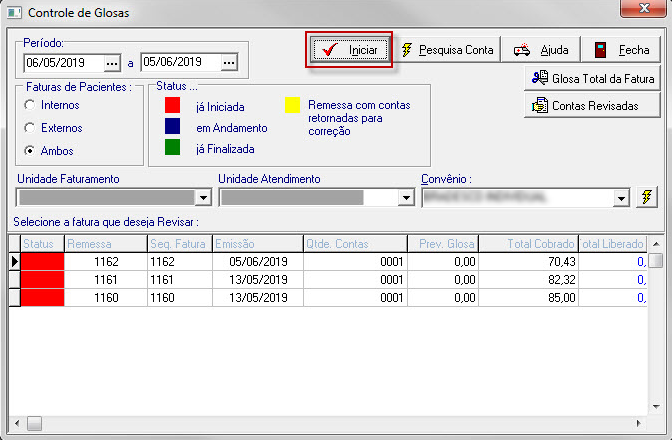Click total cobrado 82,32 cell

[x=528, y=280]
